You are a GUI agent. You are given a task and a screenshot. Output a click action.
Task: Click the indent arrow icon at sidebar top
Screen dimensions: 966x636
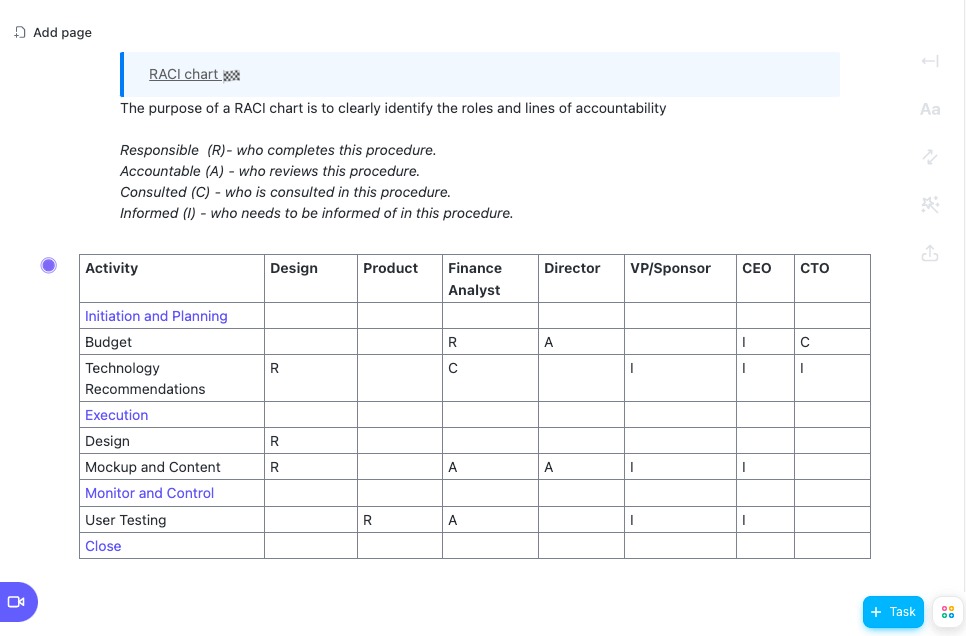point(929,61)
